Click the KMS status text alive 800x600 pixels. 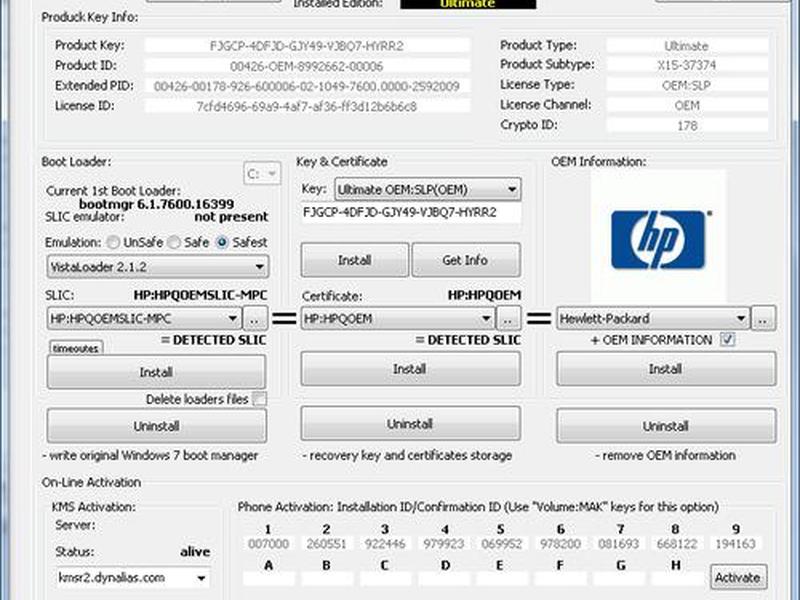[195, 552]
